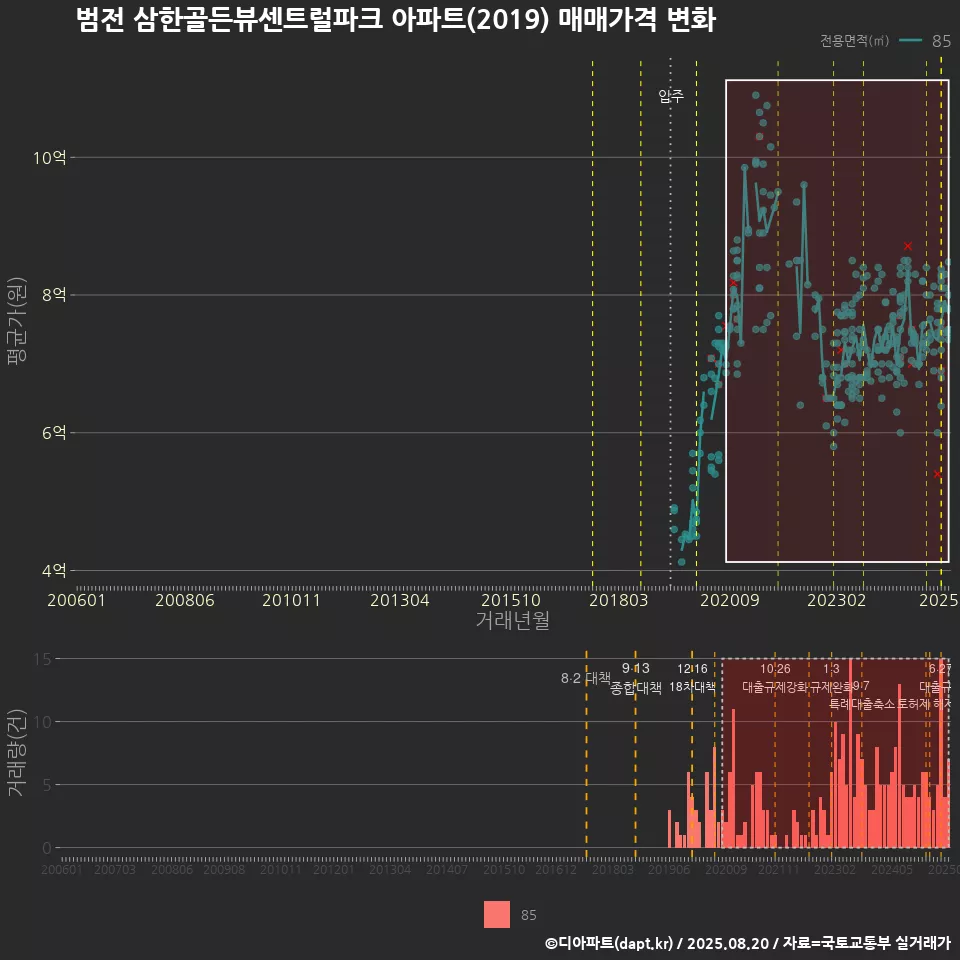Click the '대출규제강화' annotation text
The width and height of the screenshot is (960, 960).
click(775, 687)
